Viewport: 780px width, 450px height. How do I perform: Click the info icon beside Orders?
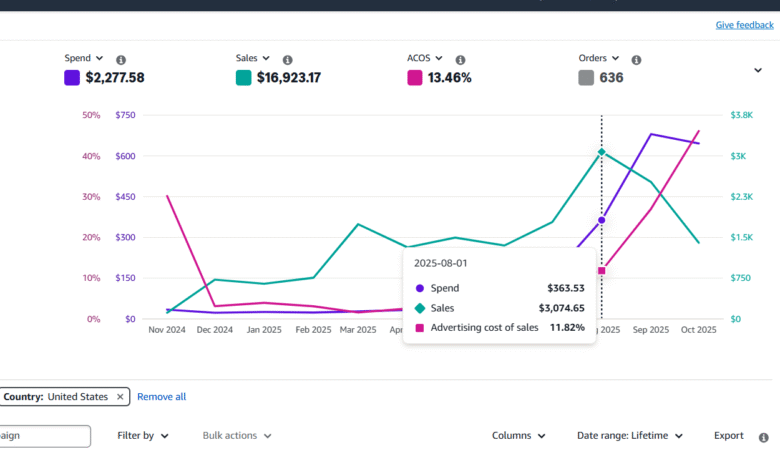click(x=637, y=60)
